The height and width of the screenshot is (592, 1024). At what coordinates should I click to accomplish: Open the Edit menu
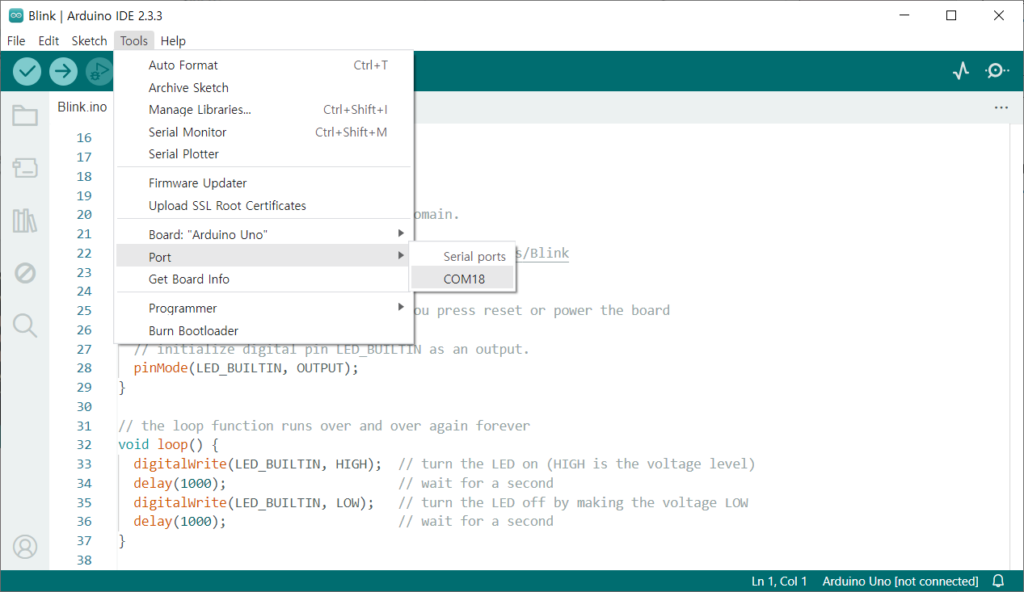coord(48,41)
